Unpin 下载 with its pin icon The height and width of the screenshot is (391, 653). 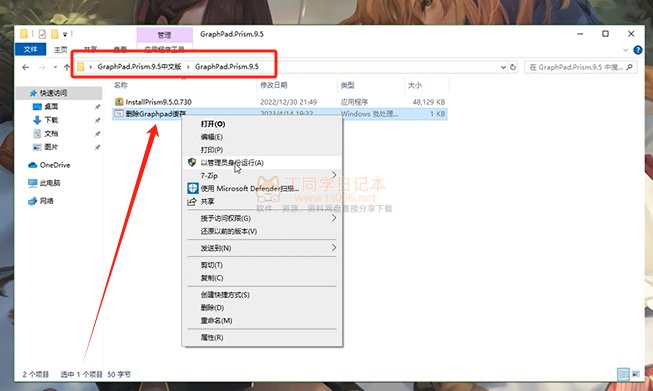click(x=97, y=120)
